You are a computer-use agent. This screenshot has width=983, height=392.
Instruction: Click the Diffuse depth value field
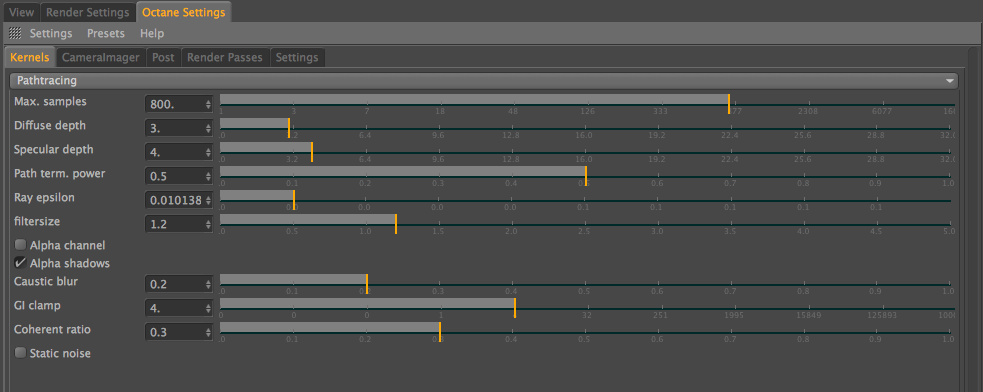(179, 129)
